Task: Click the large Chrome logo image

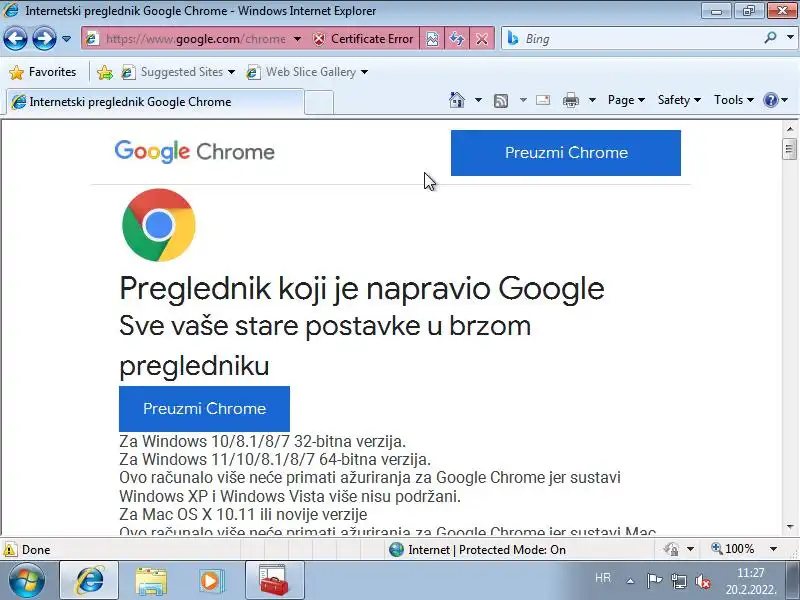Action: (159, 225)
